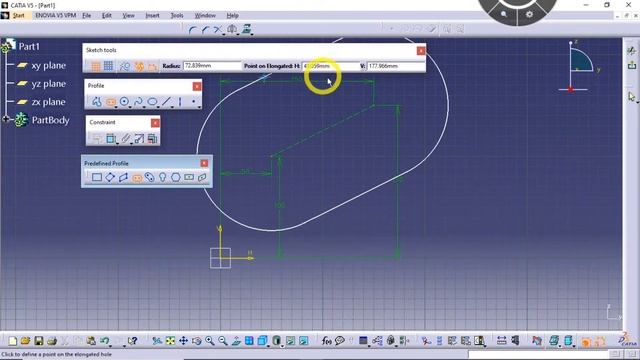Click the Fit All In icon
The width and height of the screenshot is (640, 360).
point(170,341)
